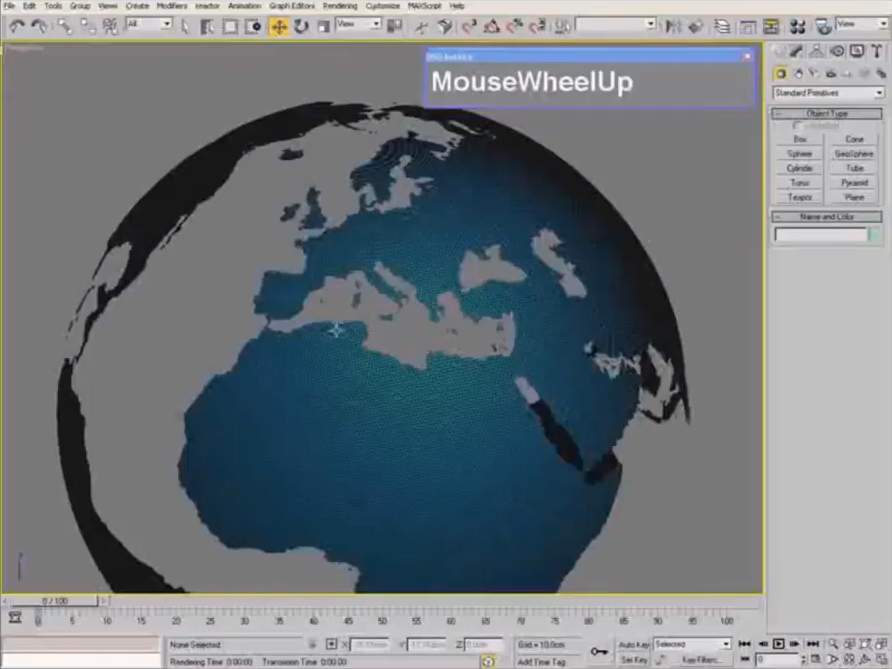This screenshot has width=892, height=669.
Task: Open the reference coordinate View dropdown
Action: tap(358, 24)
